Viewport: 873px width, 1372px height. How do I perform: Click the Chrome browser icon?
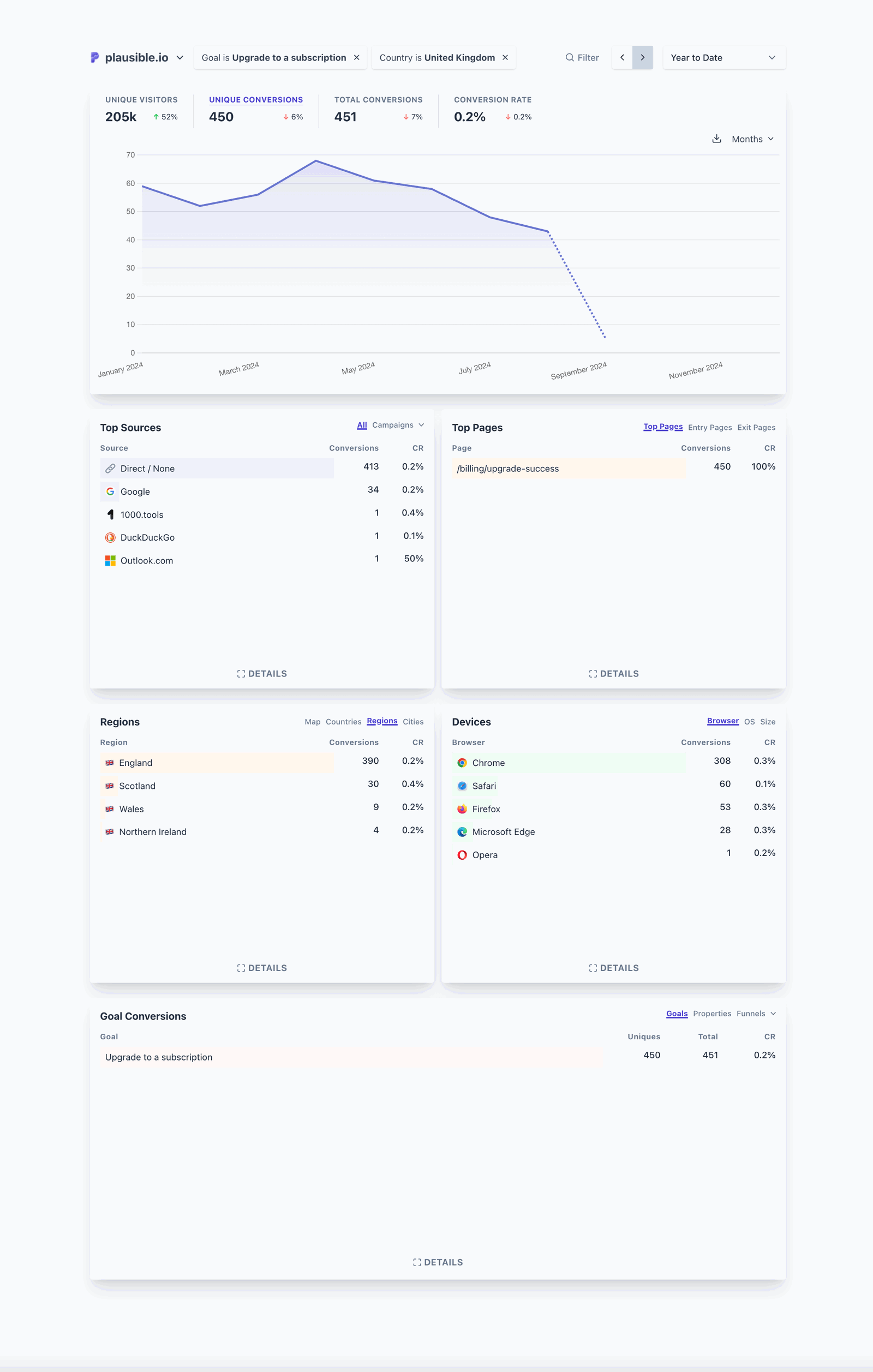[x=462, y=763]
